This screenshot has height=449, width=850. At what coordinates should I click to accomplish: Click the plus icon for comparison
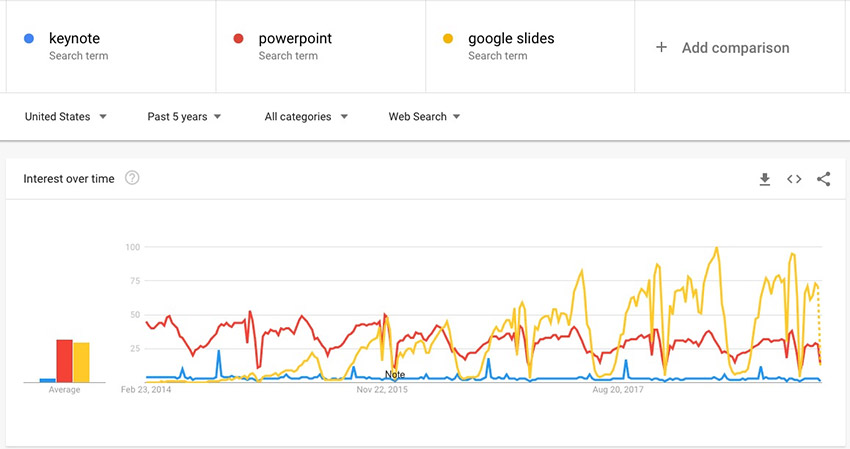(661, 48)
